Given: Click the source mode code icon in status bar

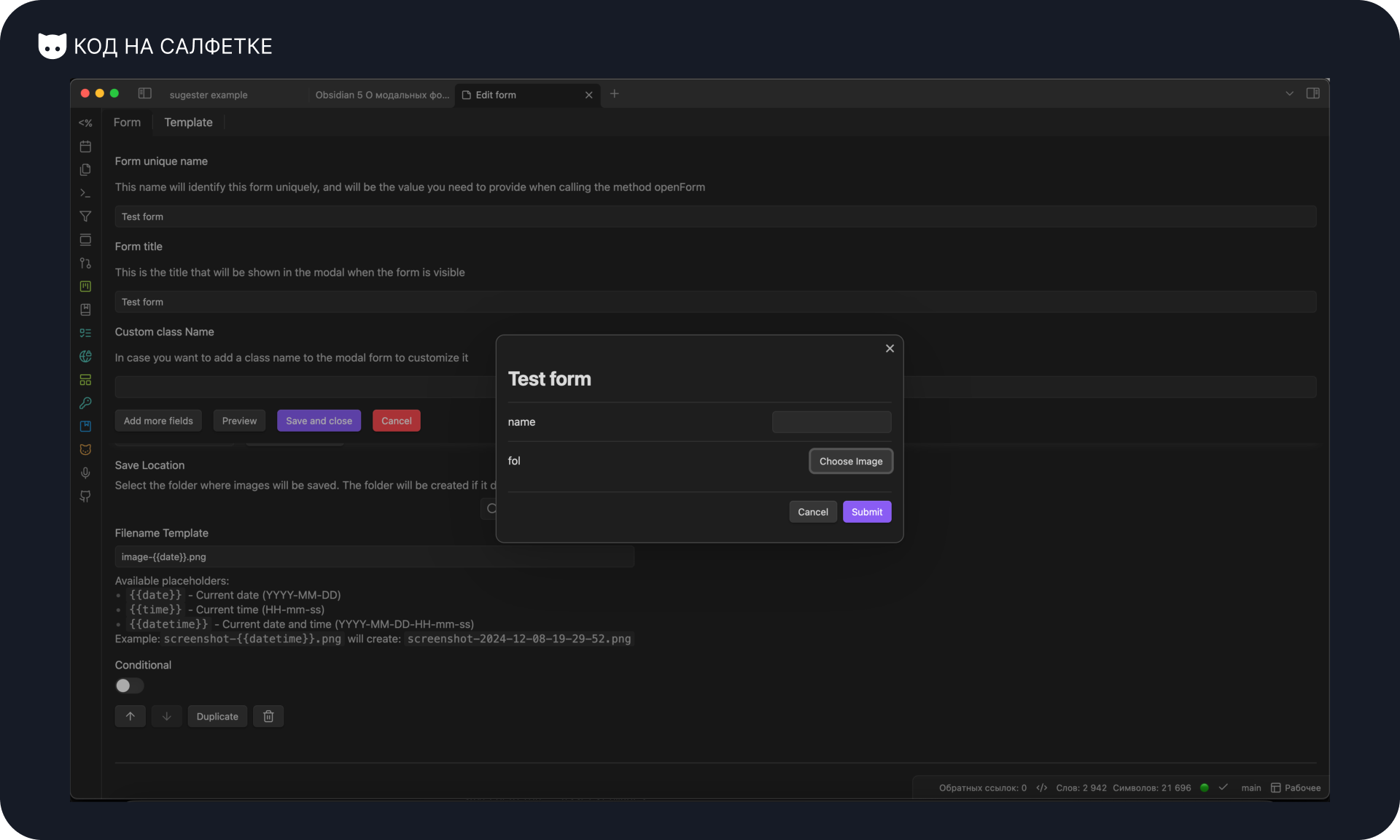Looking at the screenshot, I should pos(1041,787).
